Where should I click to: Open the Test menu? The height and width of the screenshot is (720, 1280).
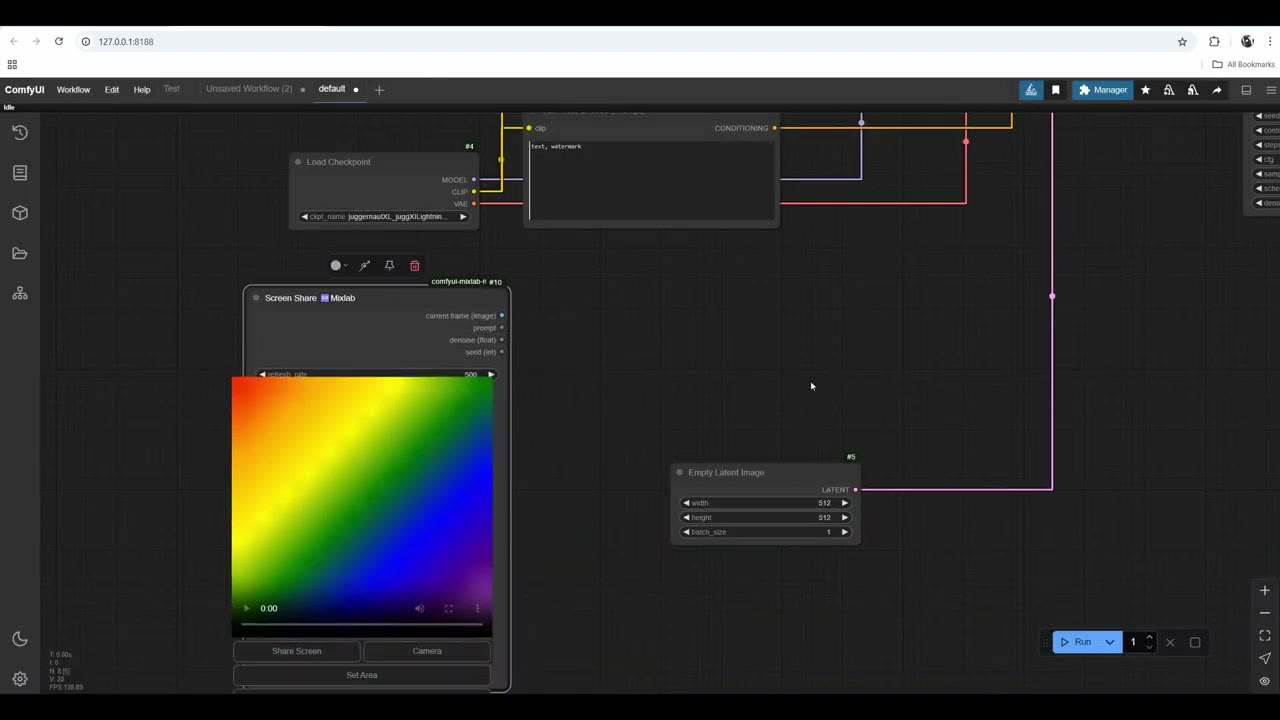click(x=172, y=89)
